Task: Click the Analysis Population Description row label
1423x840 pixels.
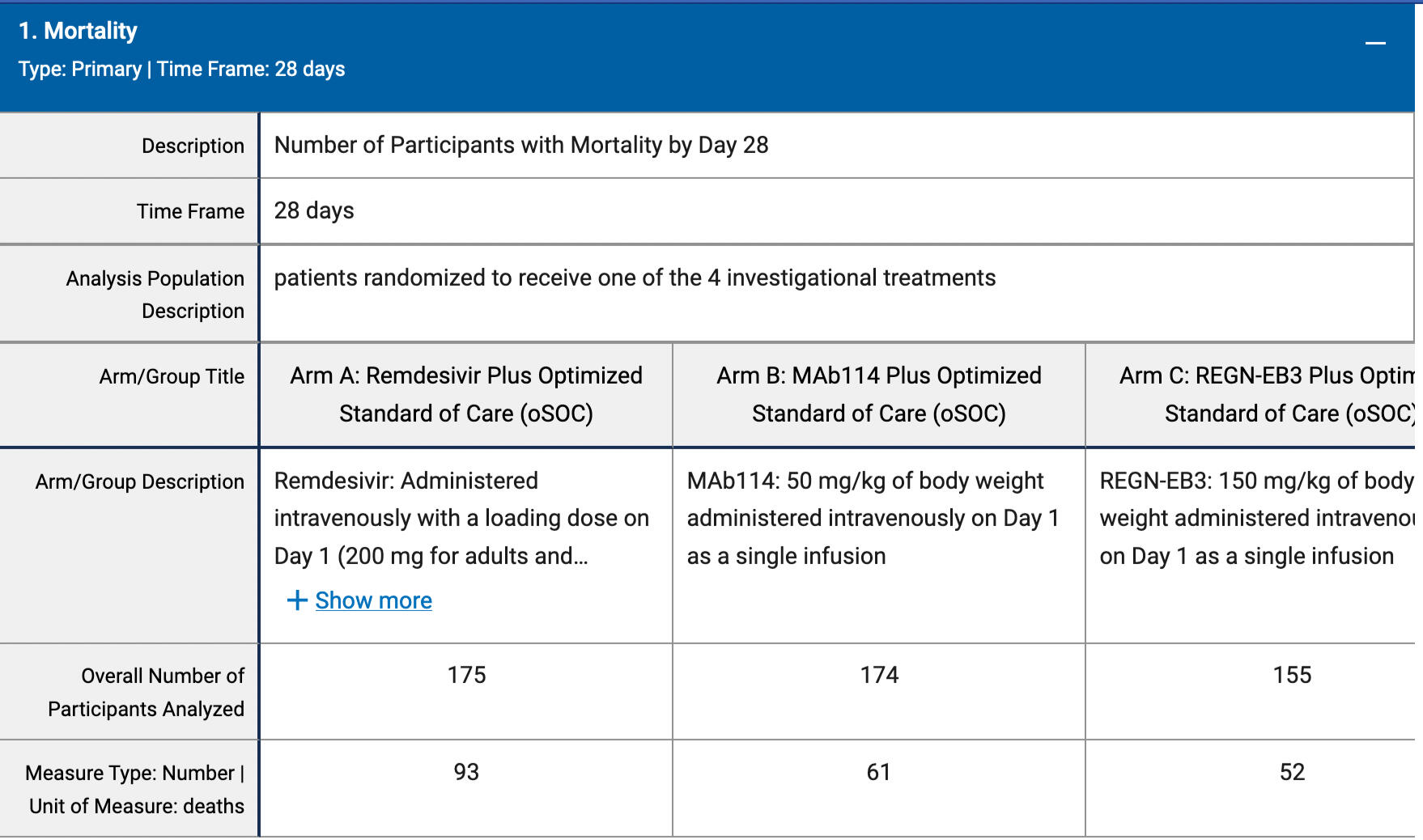Action: click(155, 295)
